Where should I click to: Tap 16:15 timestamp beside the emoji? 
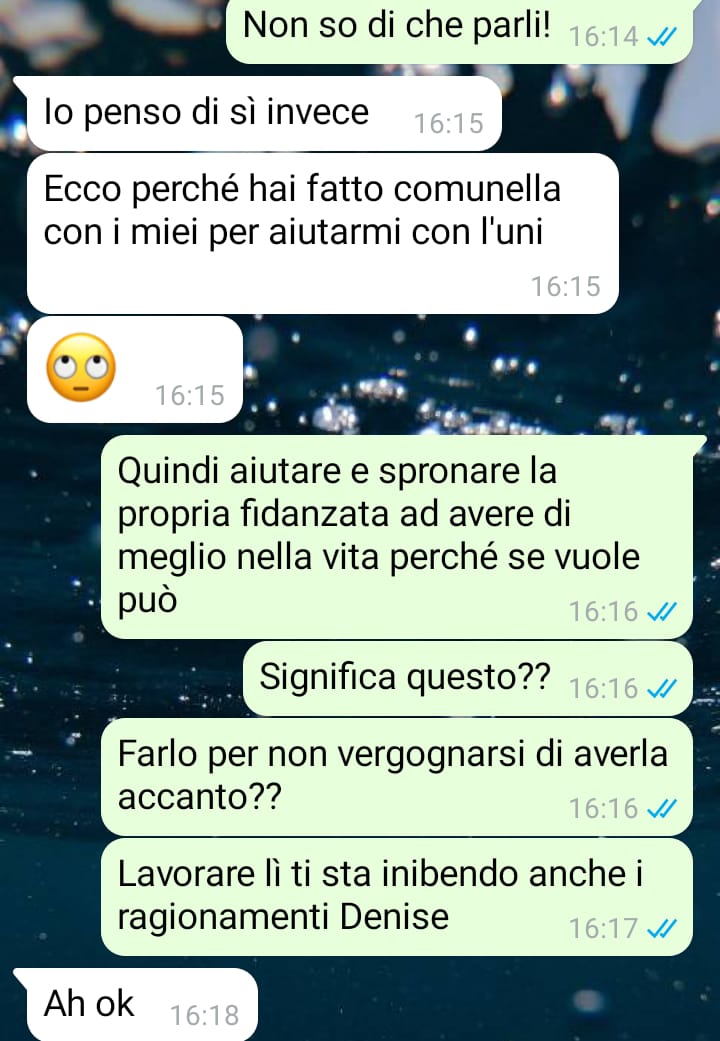click(190, 396)
